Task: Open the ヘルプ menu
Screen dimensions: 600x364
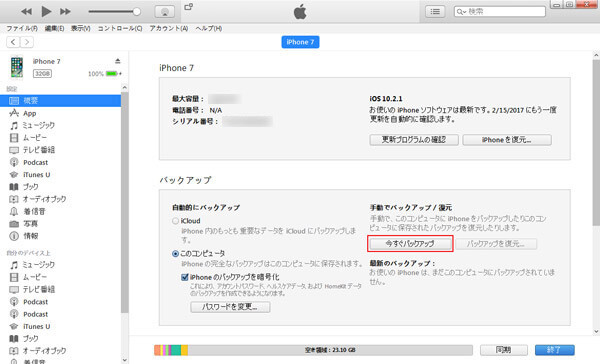Action: tap(209, 28)
